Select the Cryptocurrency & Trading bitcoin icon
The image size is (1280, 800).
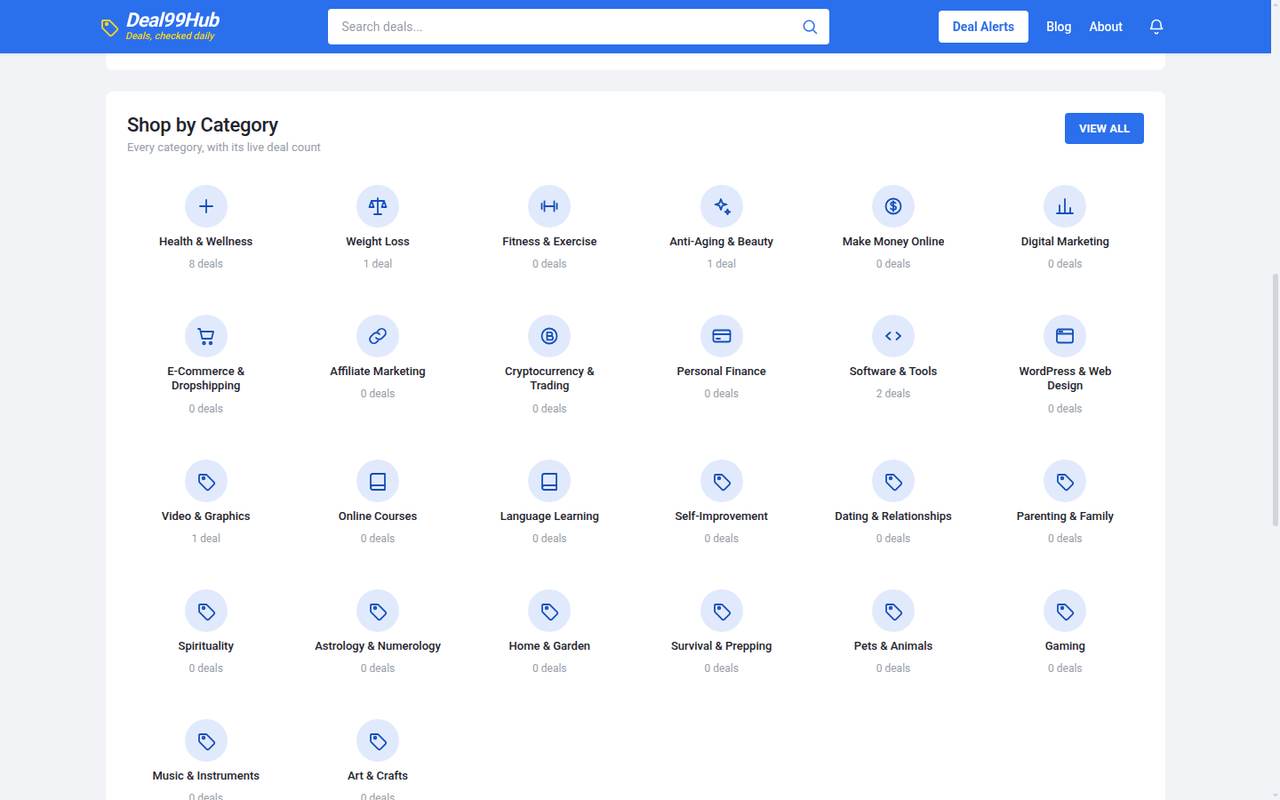(x=549, y=336)
